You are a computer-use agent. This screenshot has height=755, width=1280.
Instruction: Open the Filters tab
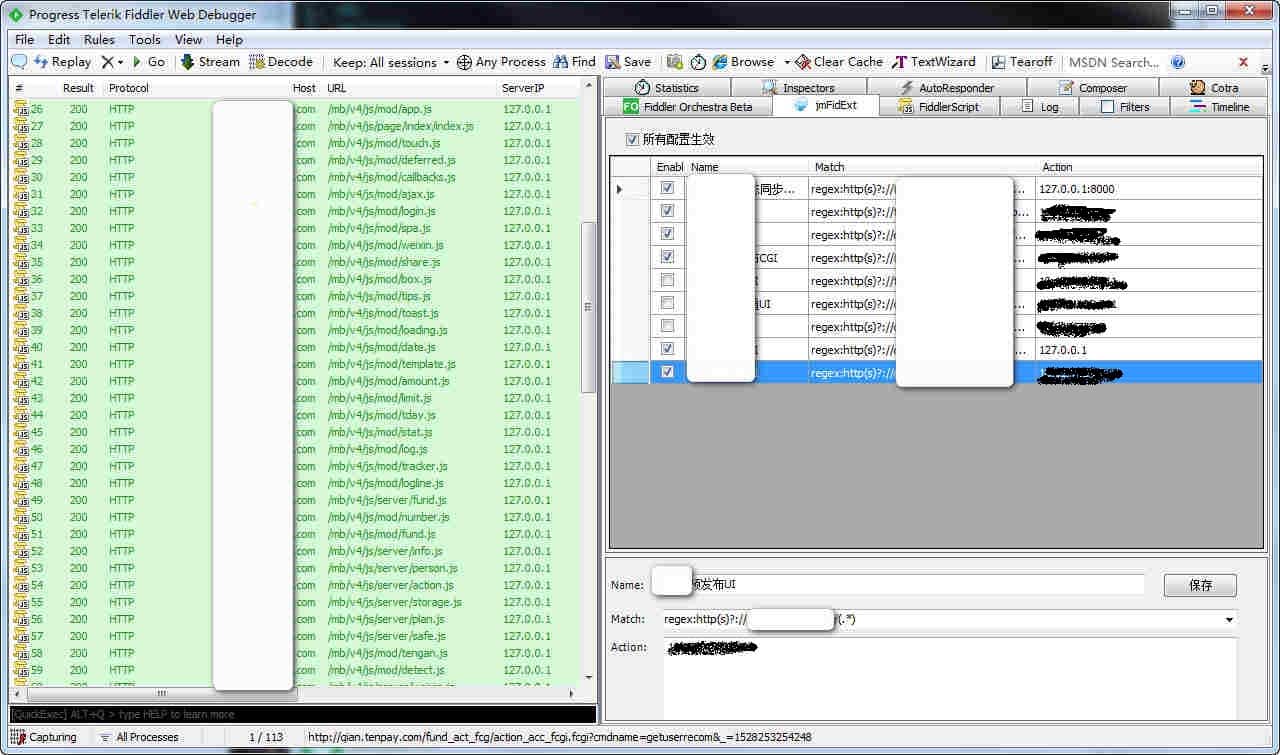point(1125,107)
